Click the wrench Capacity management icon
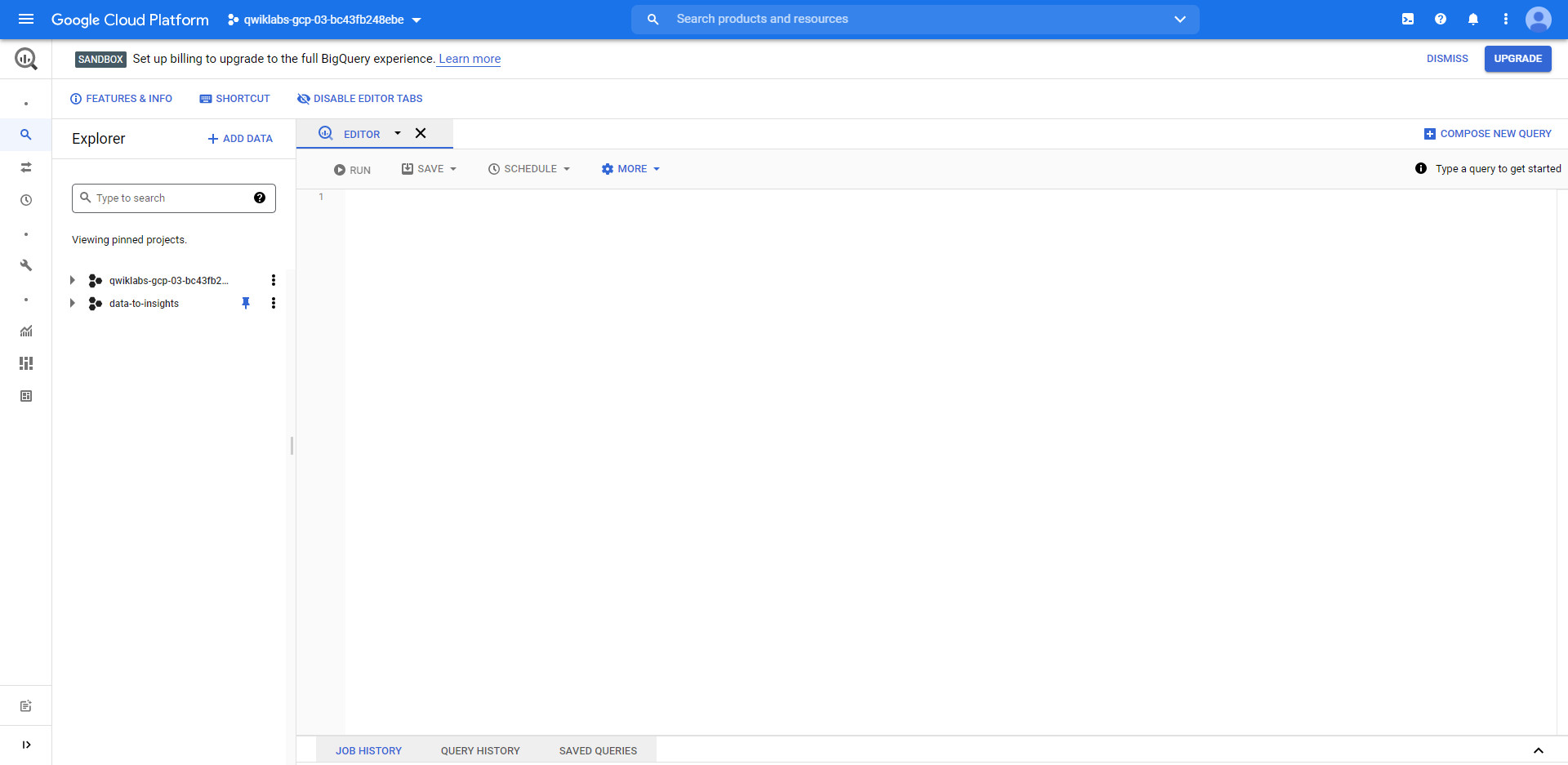 [x=25, y=265]
